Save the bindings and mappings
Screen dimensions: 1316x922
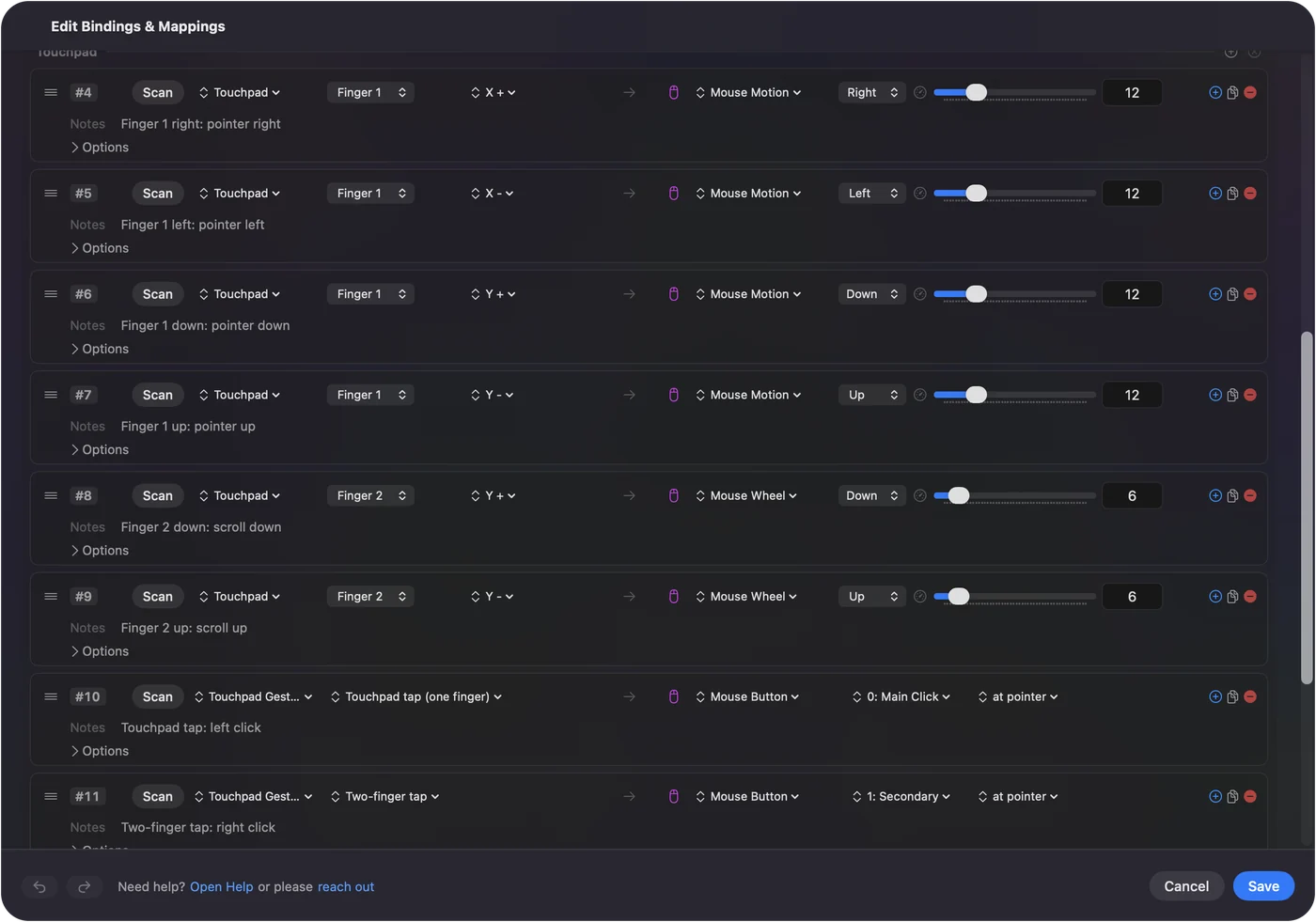pos(1263,886)
